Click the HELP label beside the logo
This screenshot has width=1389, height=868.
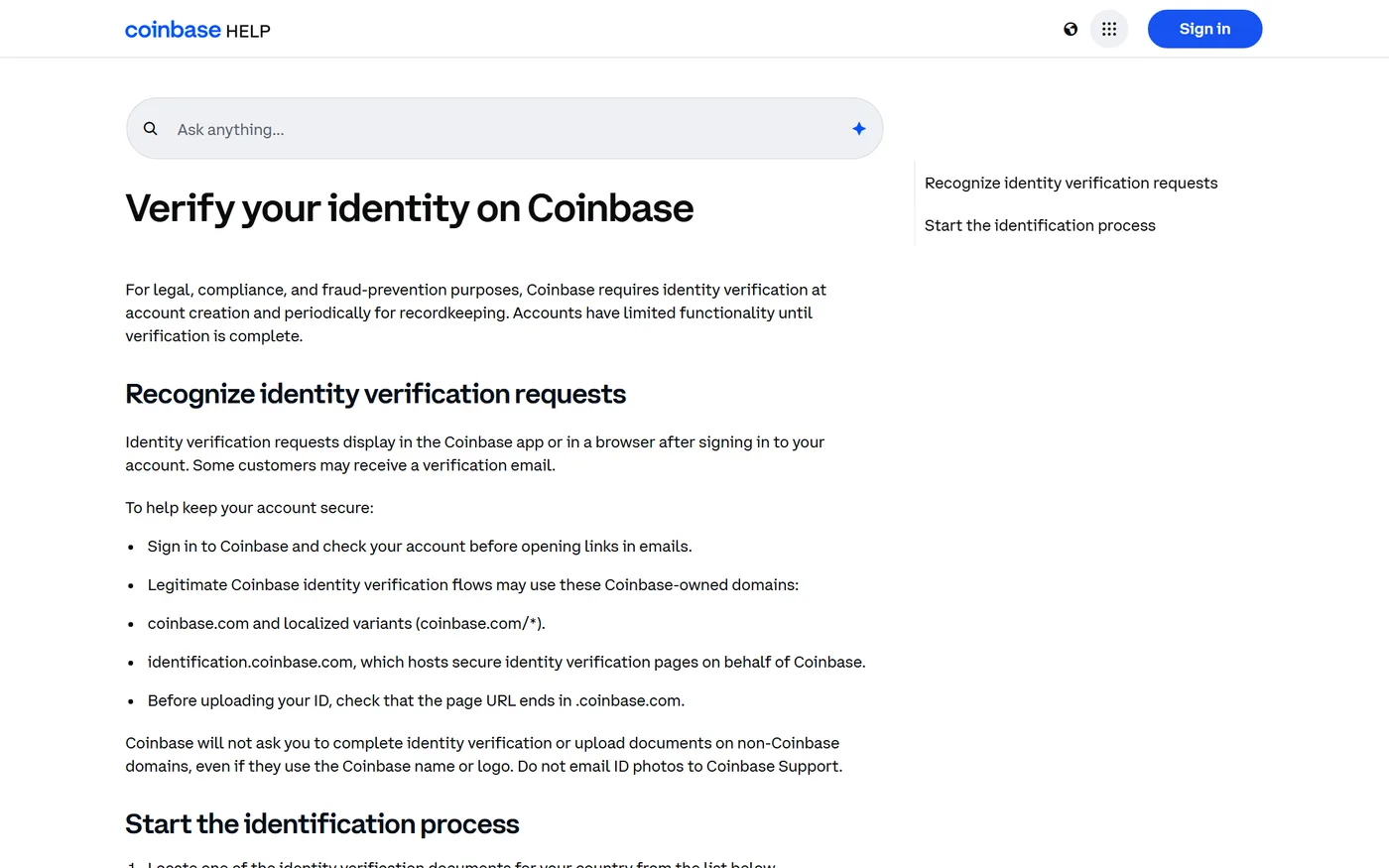click(x=248, y=32)
